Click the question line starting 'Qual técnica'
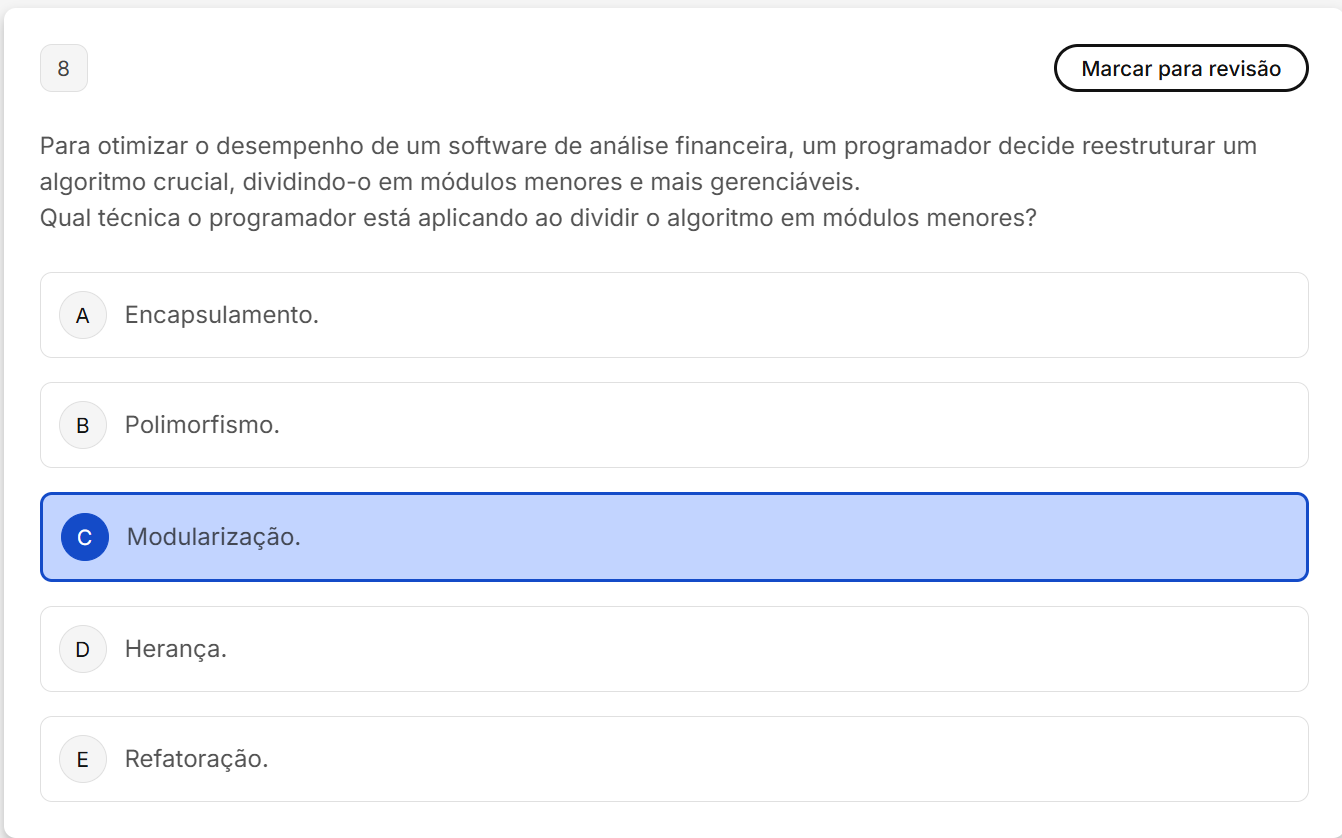Image resolution: width=1342 pixels, height=838 pixels. [538, 218]
